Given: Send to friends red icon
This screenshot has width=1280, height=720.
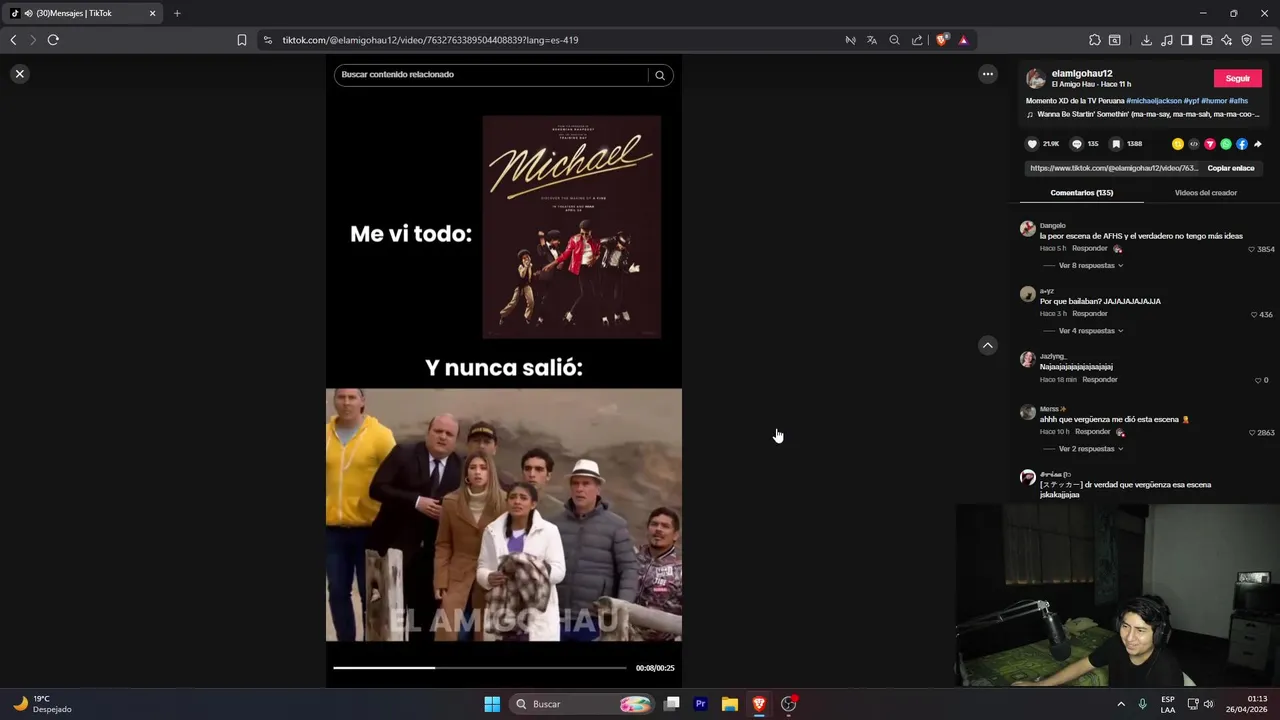Looking at the screenshot, I should (x=1210, y=144).
